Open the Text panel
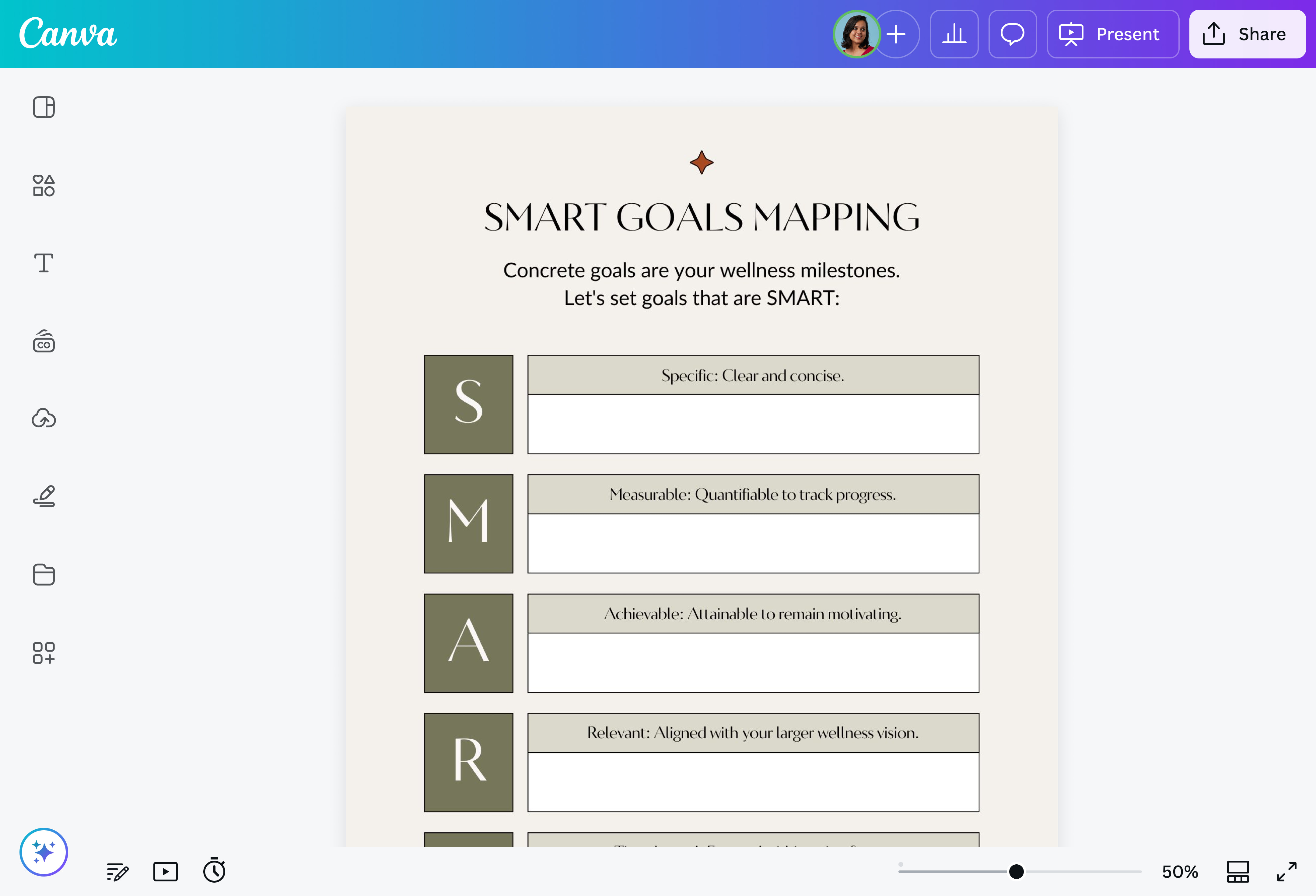Screen dimensions: 1316x896 [44, 263]
